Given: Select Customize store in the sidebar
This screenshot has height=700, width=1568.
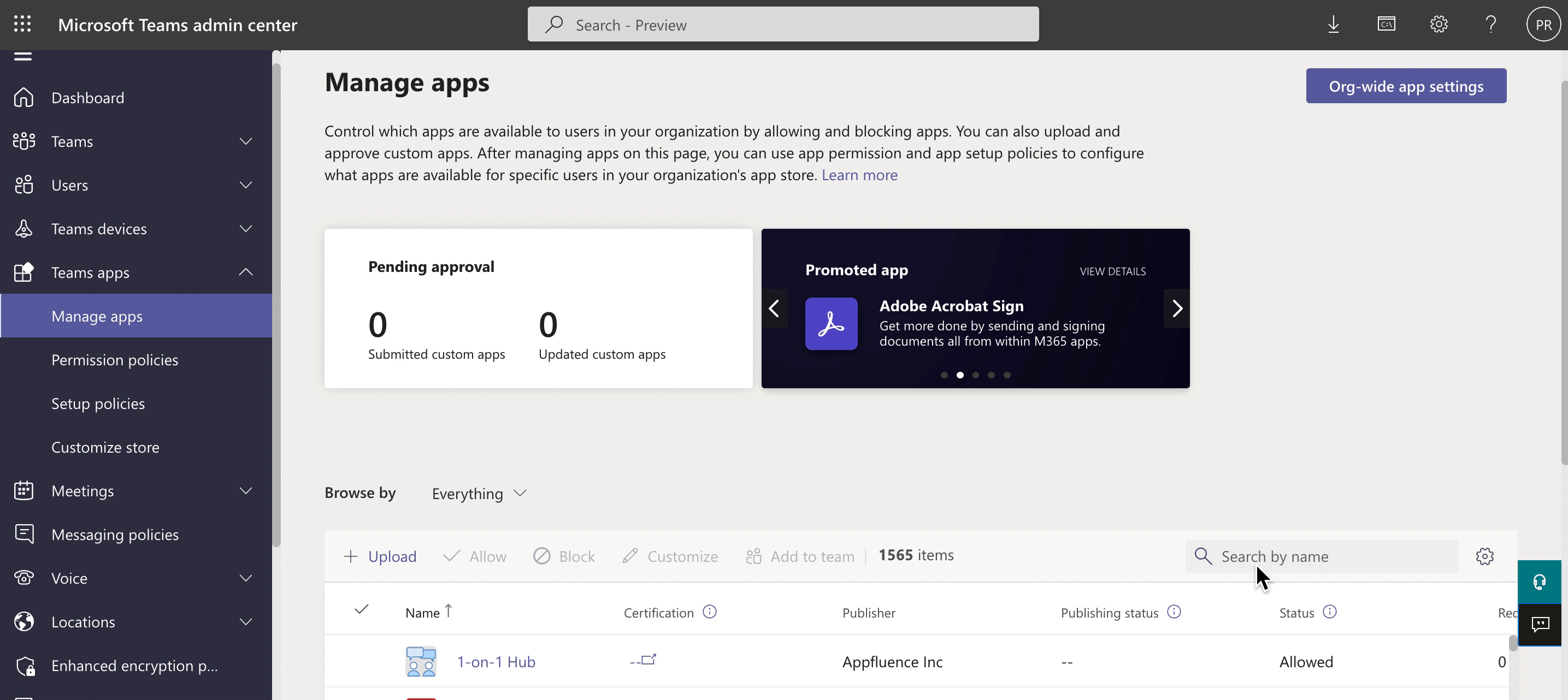Looking at the screenshot, I should click(105, 447).
